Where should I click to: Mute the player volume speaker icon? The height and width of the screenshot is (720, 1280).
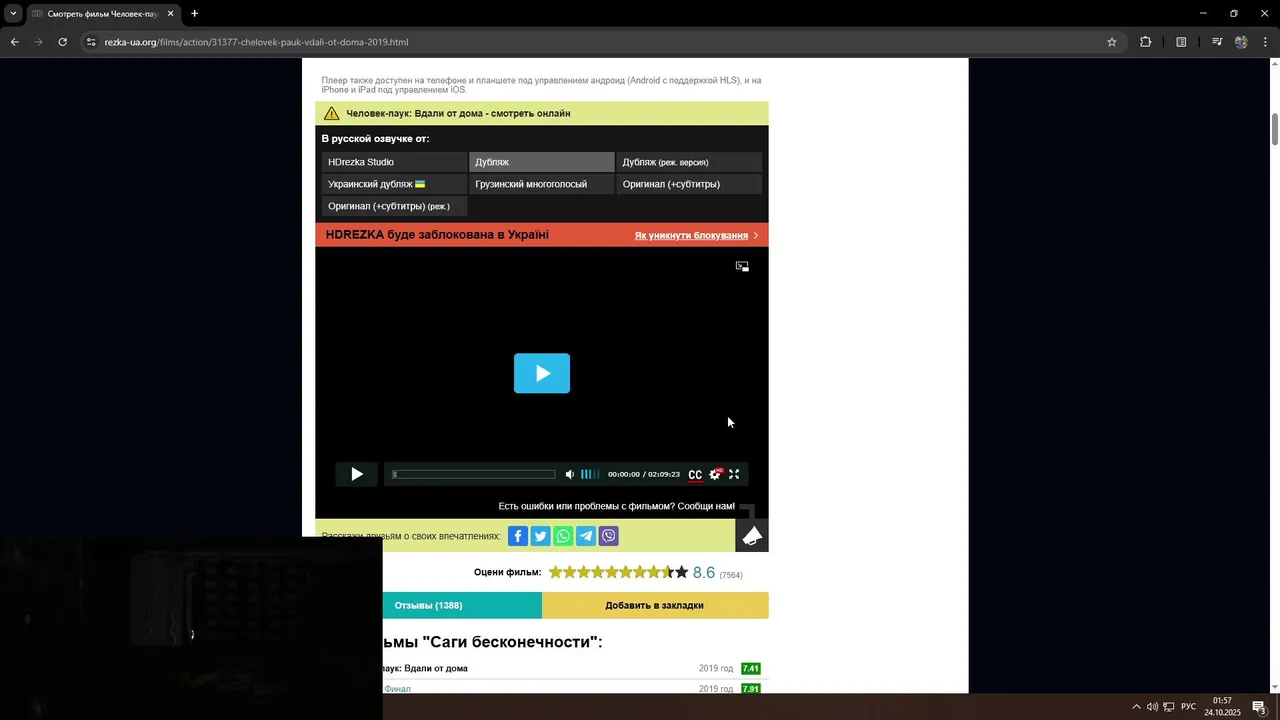point(570,474)
